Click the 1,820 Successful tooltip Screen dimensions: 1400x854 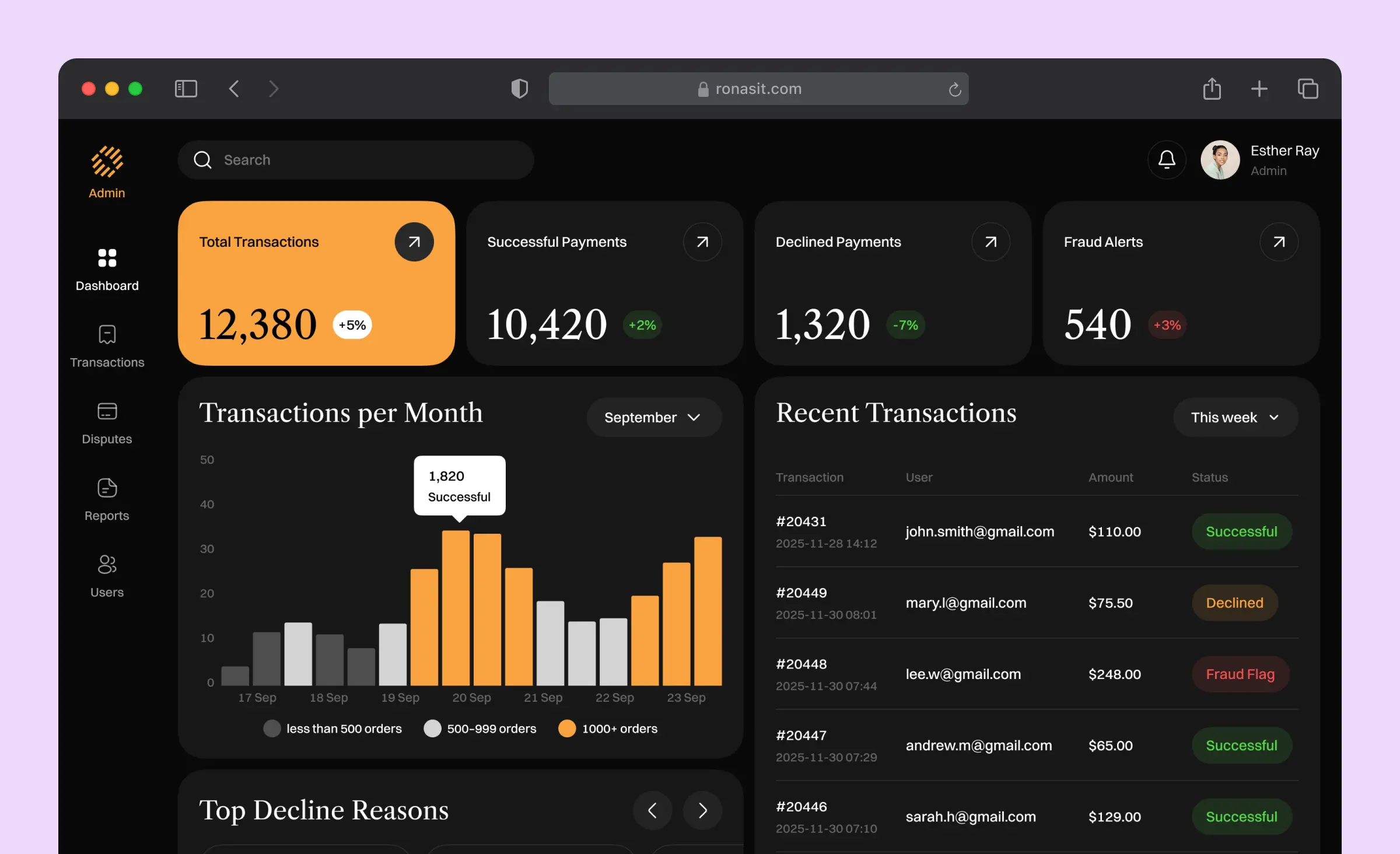point(460,486)
